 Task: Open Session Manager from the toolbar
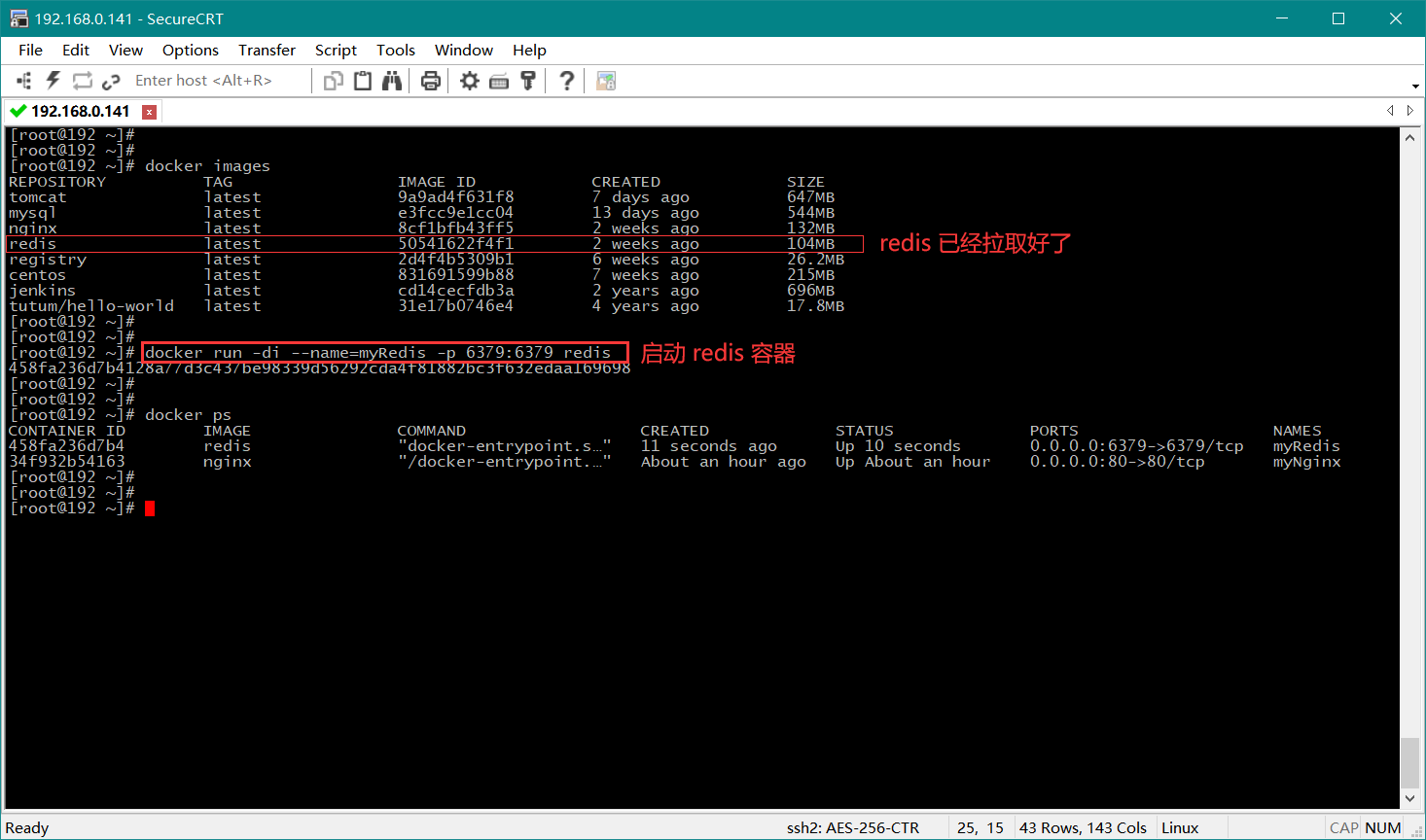click(24, 81)
